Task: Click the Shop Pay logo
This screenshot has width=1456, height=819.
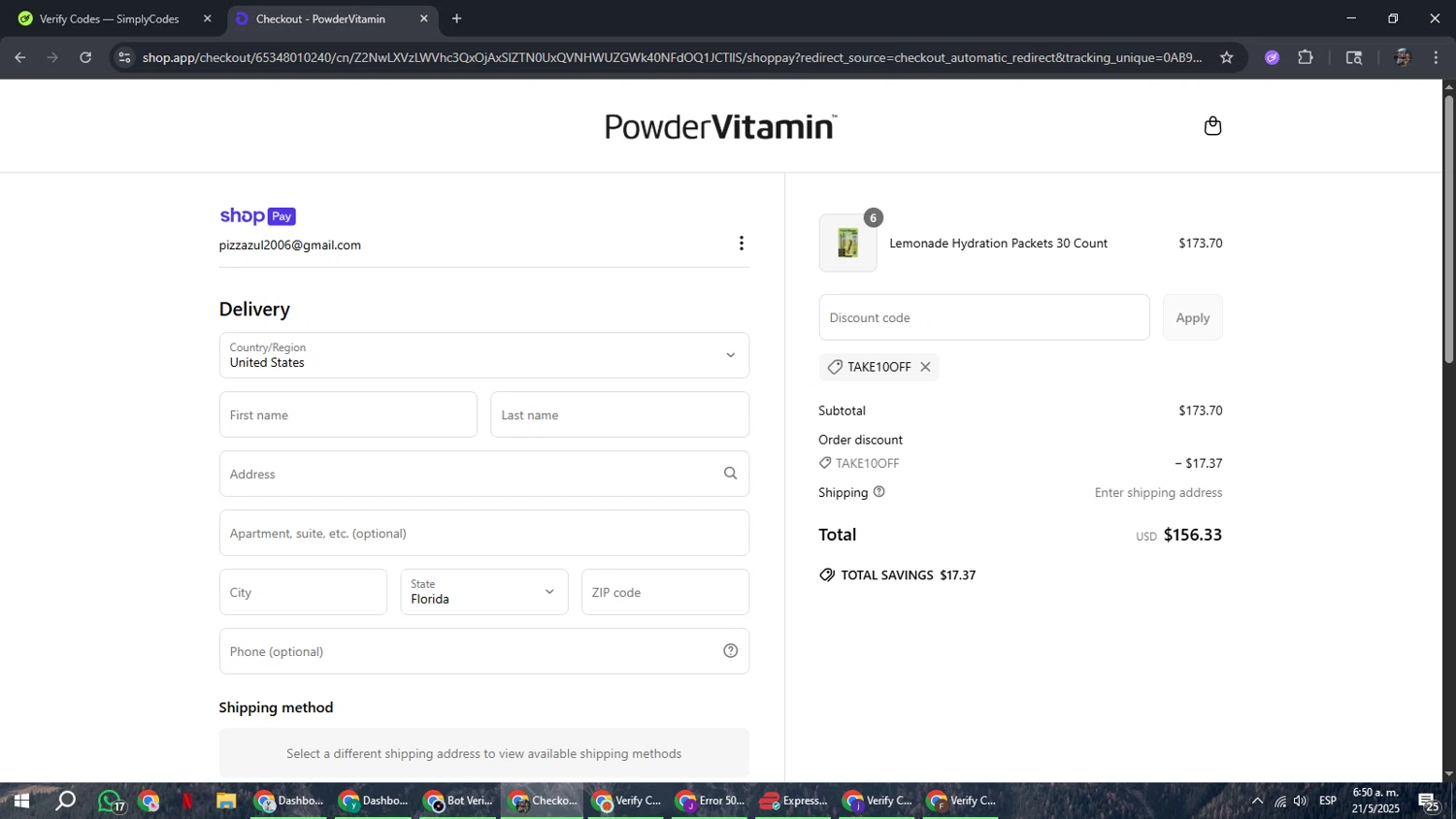Action: 257,216
